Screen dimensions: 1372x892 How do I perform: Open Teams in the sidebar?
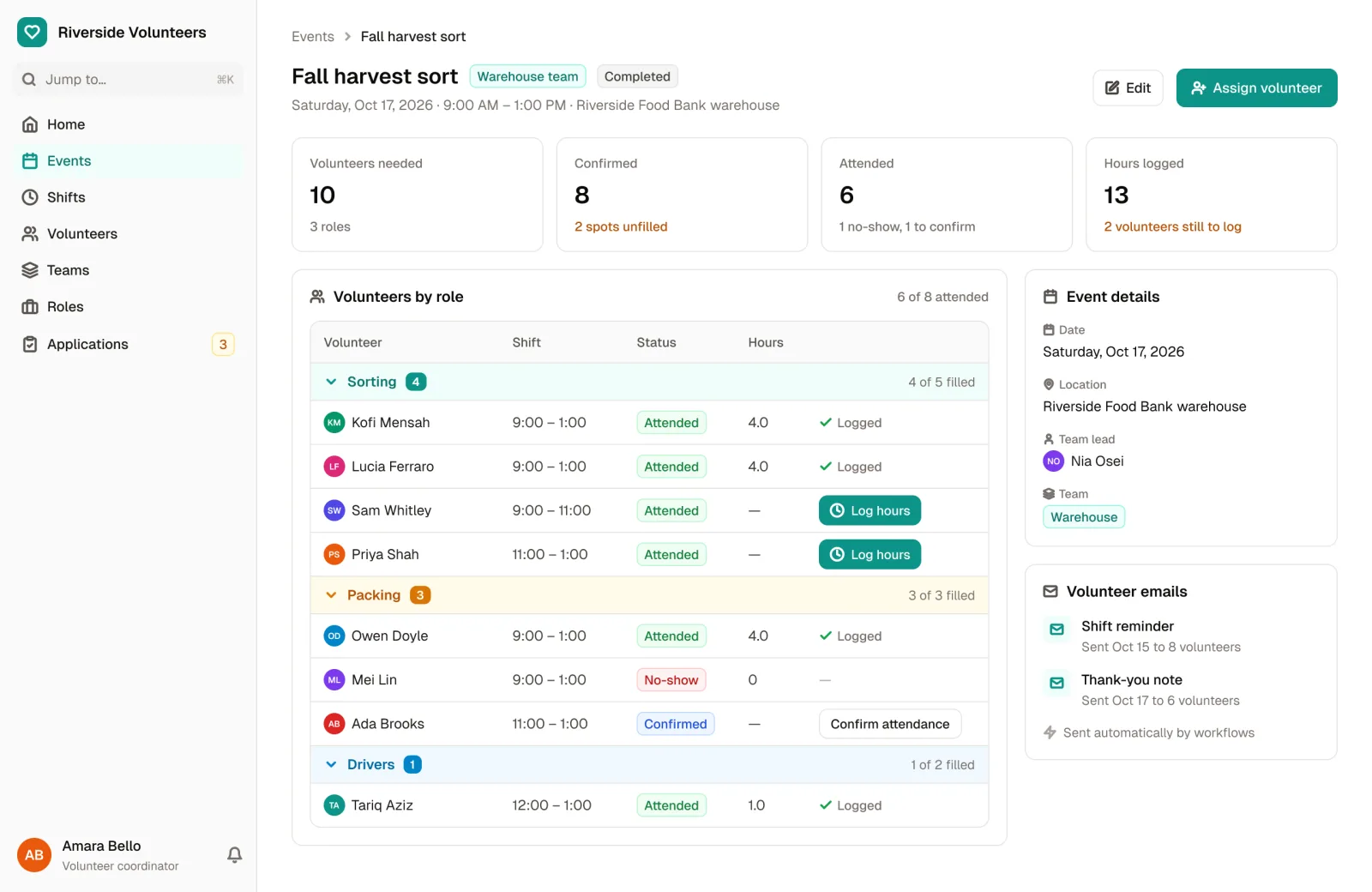pyautogui.click(x=129, y=270)
